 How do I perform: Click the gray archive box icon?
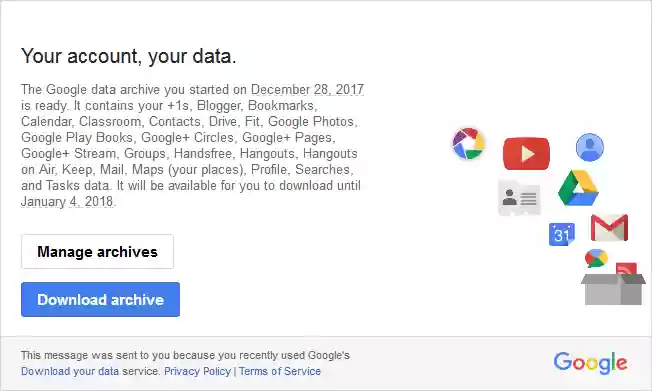(613, 289)
